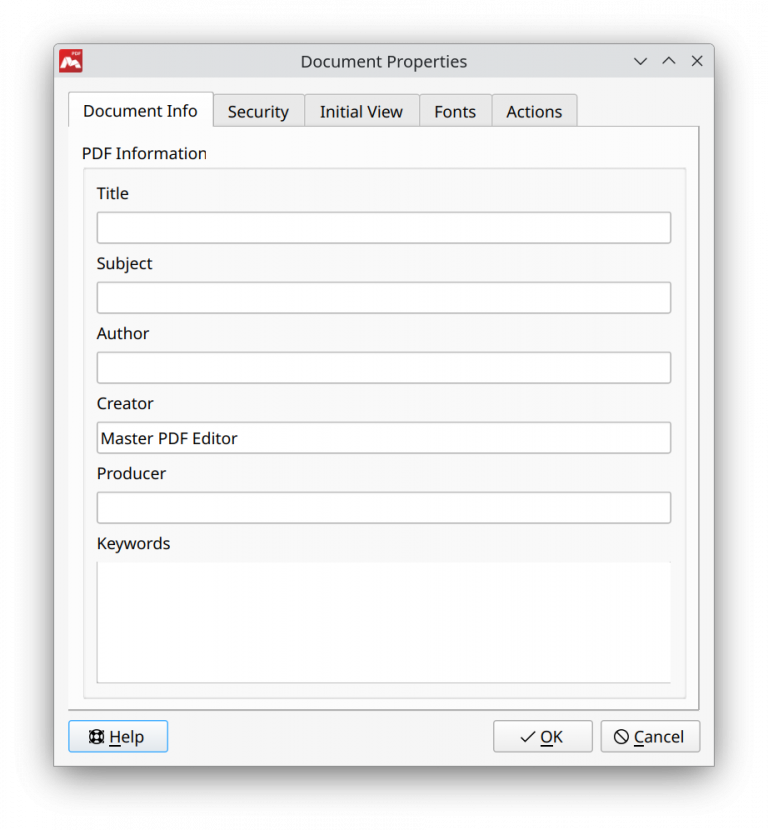Viewport: 768px width, 830px height.
Task: Switch to the Security tab
Action: click(x=257, y=111)
